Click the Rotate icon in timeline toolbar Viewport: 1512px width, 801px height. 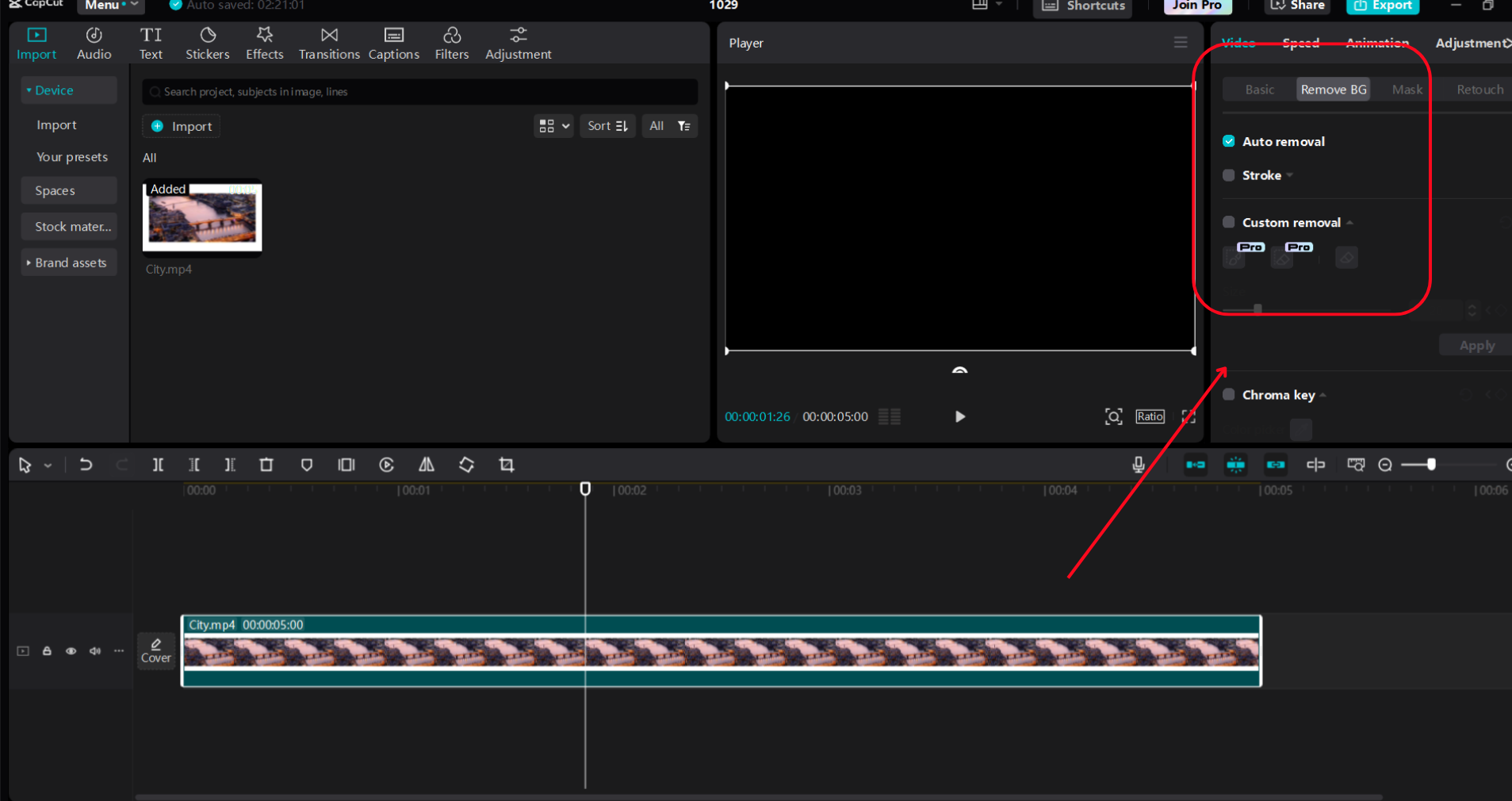coord(466,465)
